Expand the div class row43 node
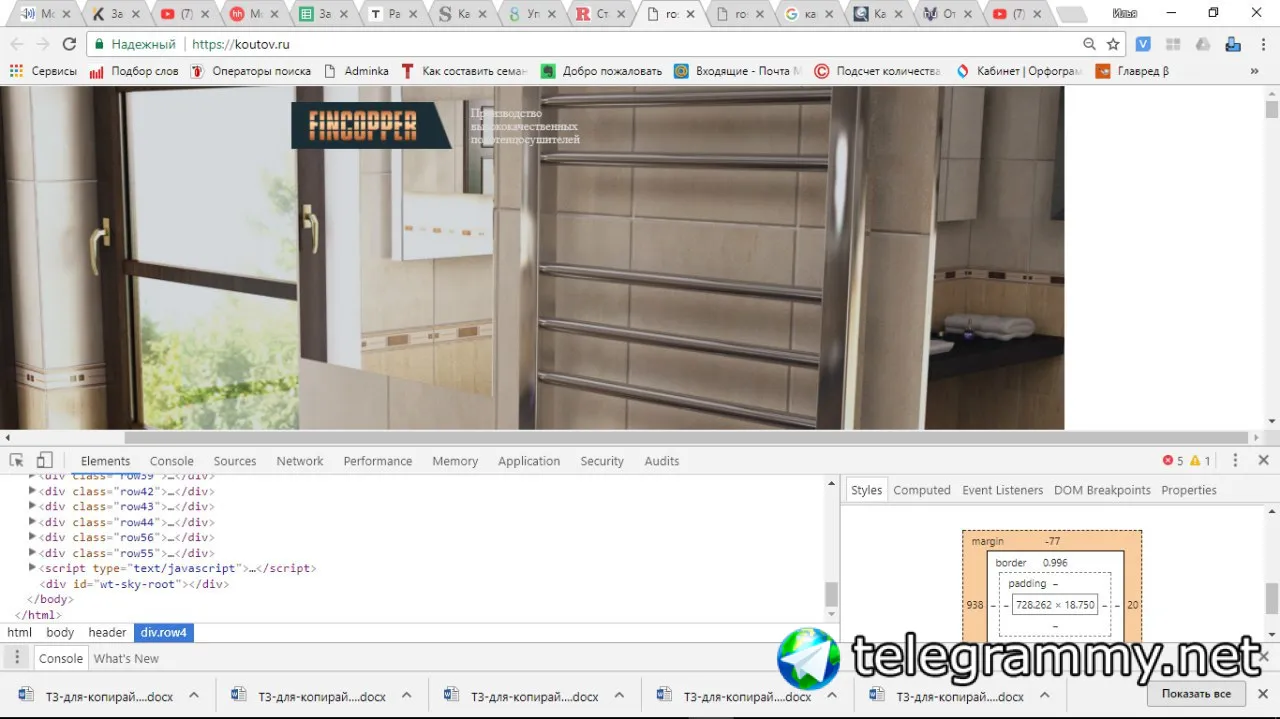The height and width of the screenshot is (719, 1280). 32,506
